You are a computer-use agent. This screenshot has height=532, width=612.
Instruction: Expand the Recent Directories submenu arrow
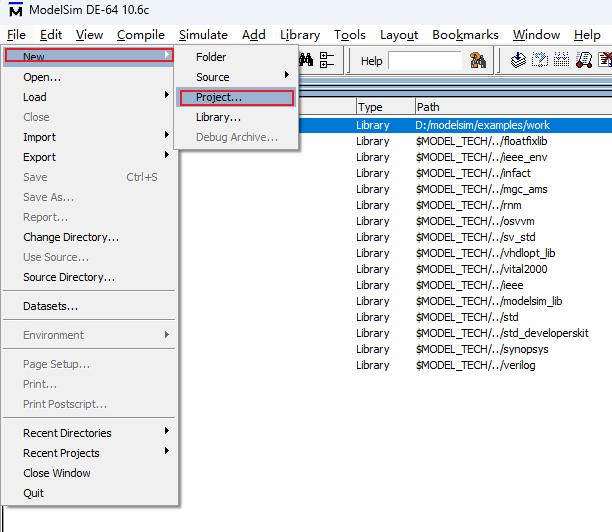pyautogui.click(x=167, y=431)
